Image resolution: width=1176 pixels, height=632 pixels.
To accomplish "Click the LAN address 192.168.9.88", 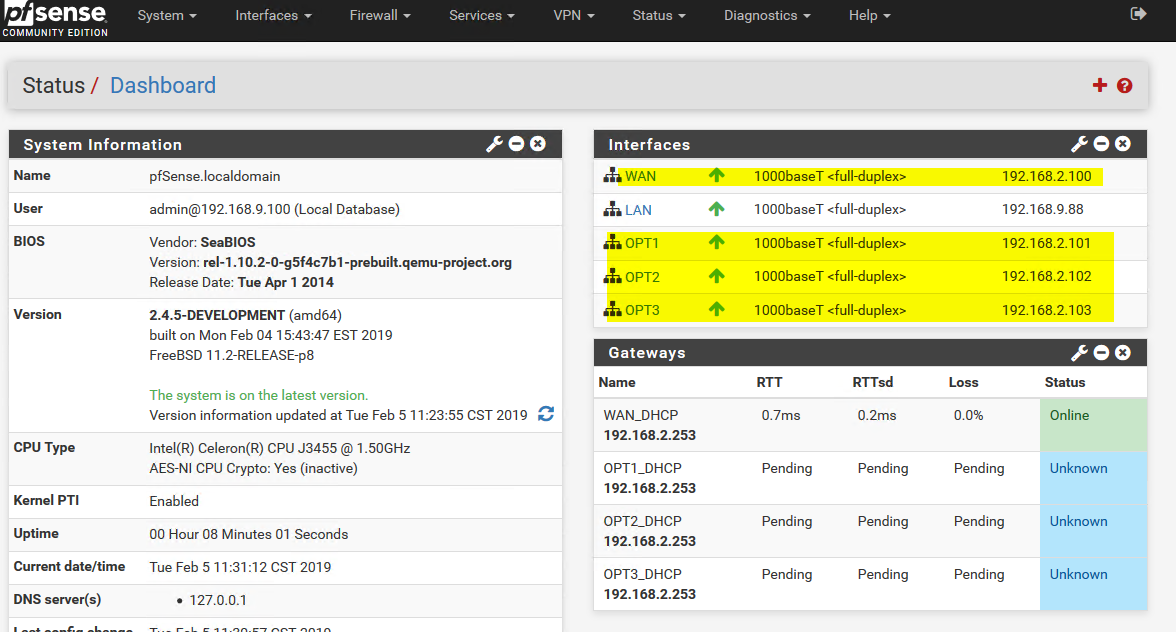I will coord(1042,209).
